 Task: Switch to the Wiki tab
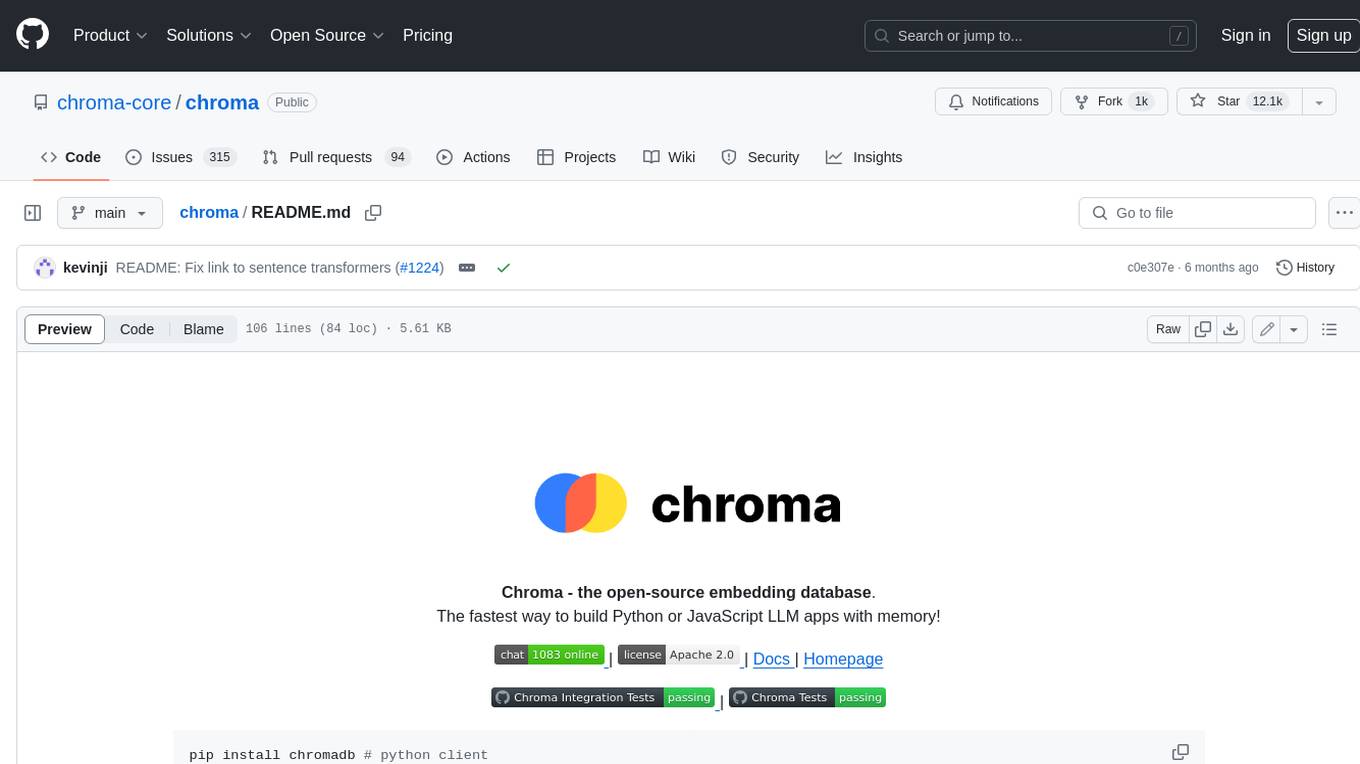(x=669, y=157)
